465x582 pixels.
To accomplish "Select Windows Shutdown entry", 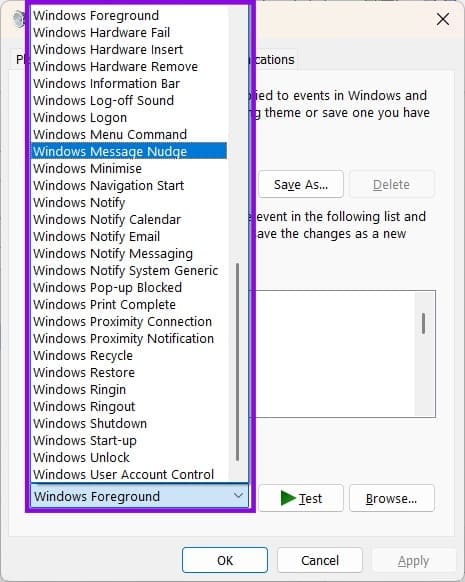I will point(129,424).
